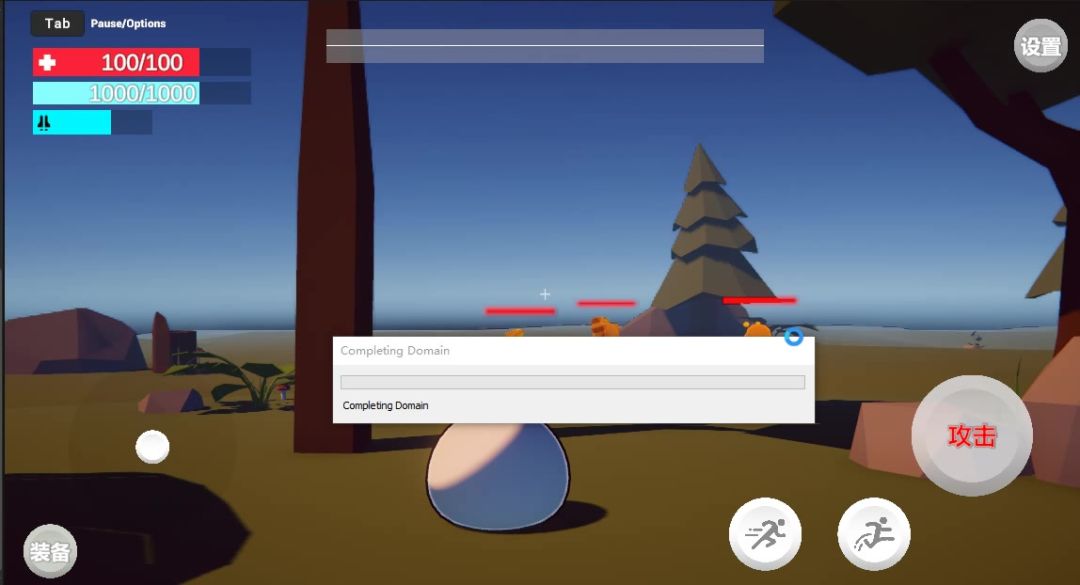The image size is (1080, 585).
Task: Select the blue slime player character
Action: [x=497, y=473]
